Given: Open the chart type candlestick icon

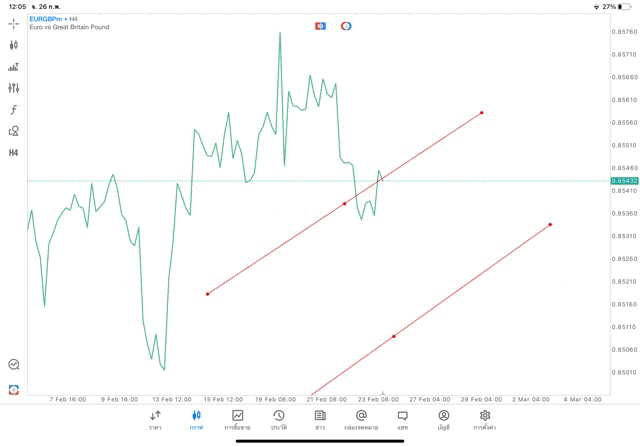Looking at the screenshot, I should click(14, 45).
